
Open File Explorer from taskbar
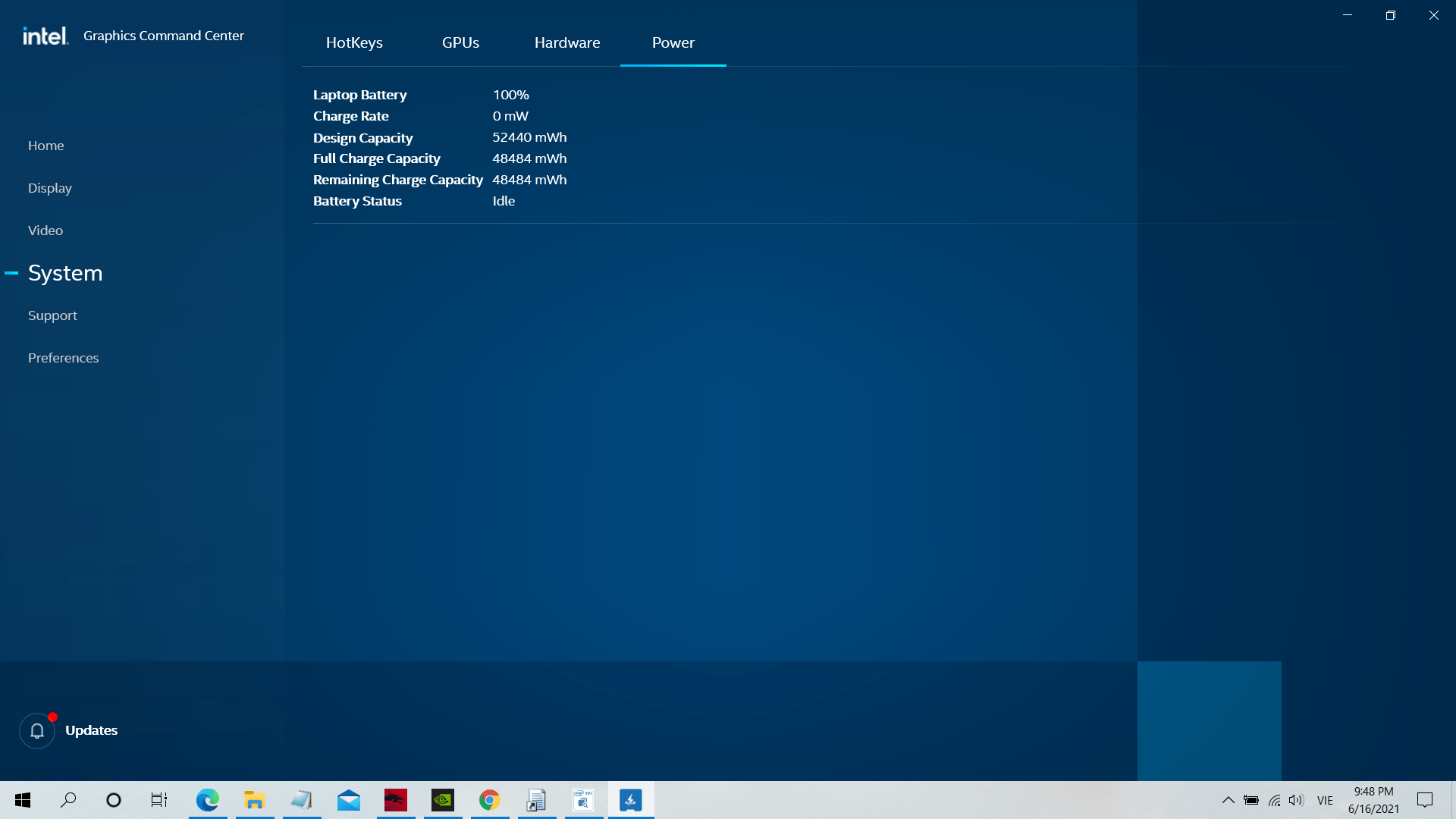(254, 800)
